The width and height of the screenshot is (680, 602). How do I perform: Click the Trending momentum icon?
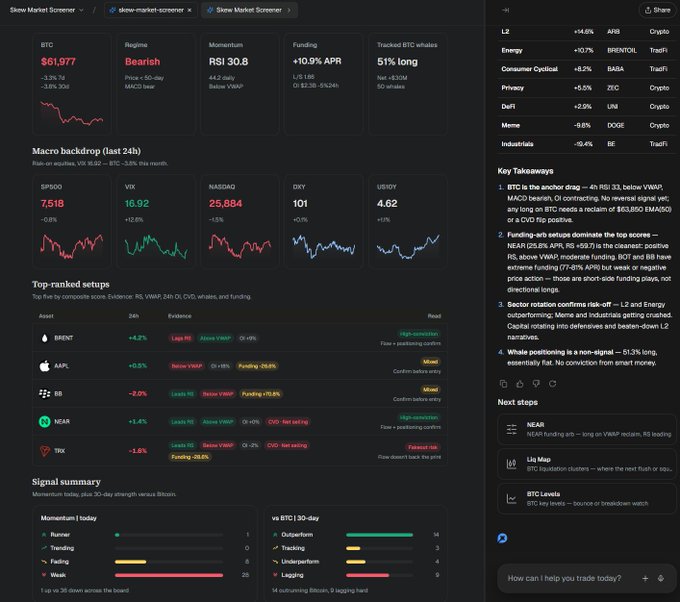coord(44,548)
